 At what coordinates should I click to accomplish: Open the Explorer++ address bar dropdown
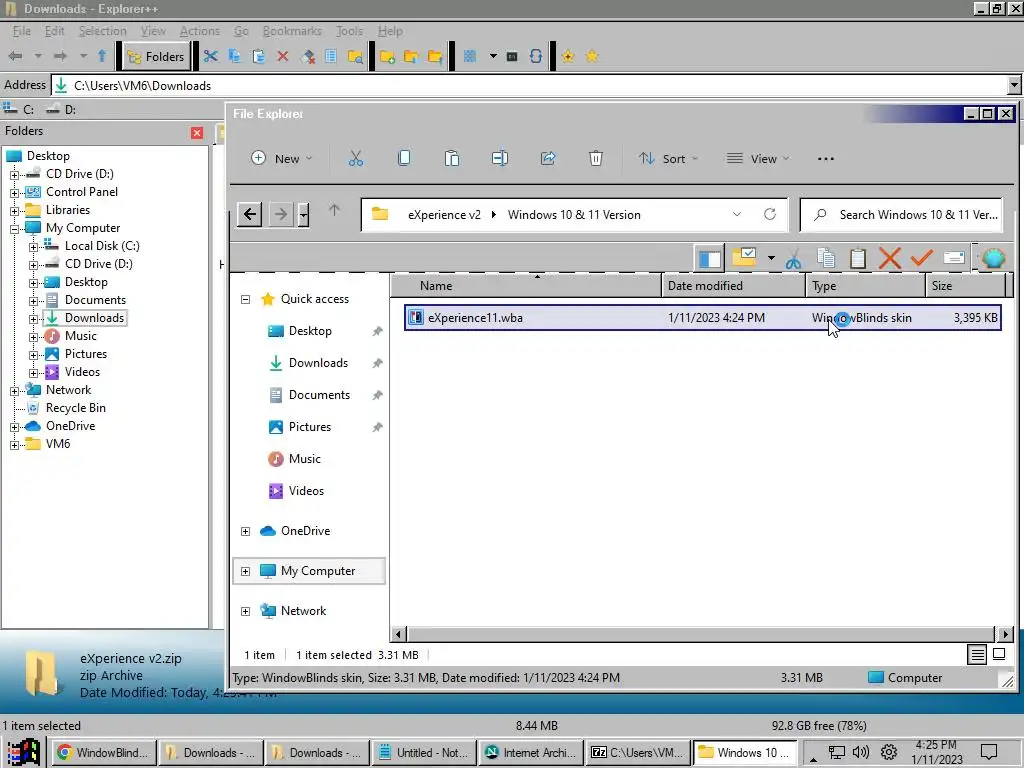[1014, 85]
